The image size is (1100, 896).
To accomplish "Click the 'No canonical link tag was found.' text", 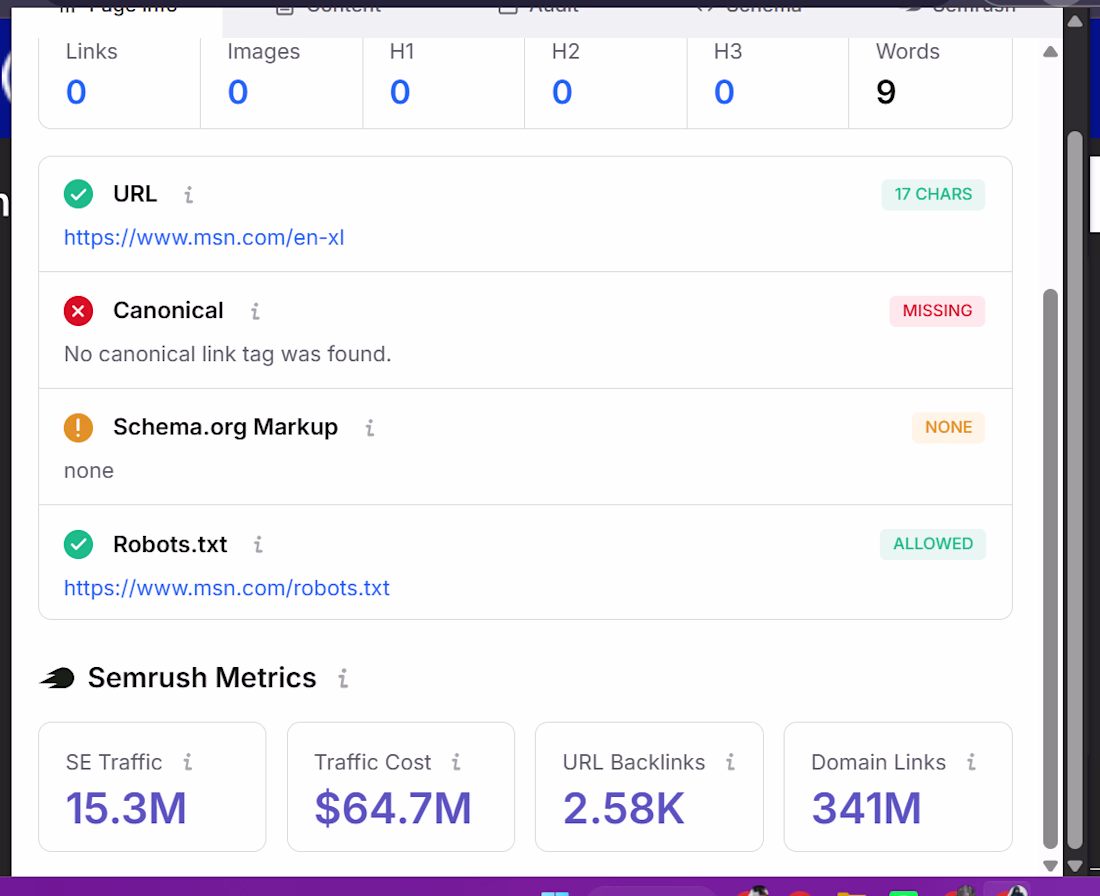I will tap(227, 354).
